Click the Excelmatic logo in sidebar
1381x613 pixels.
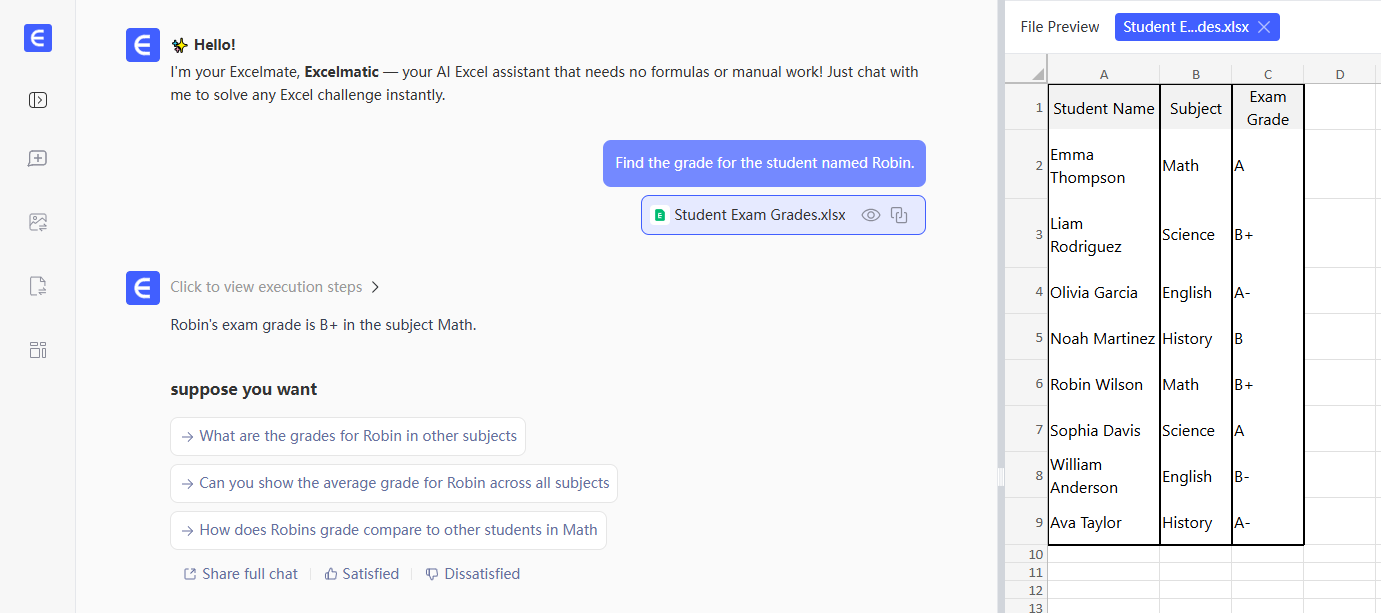tap(38, 38)
